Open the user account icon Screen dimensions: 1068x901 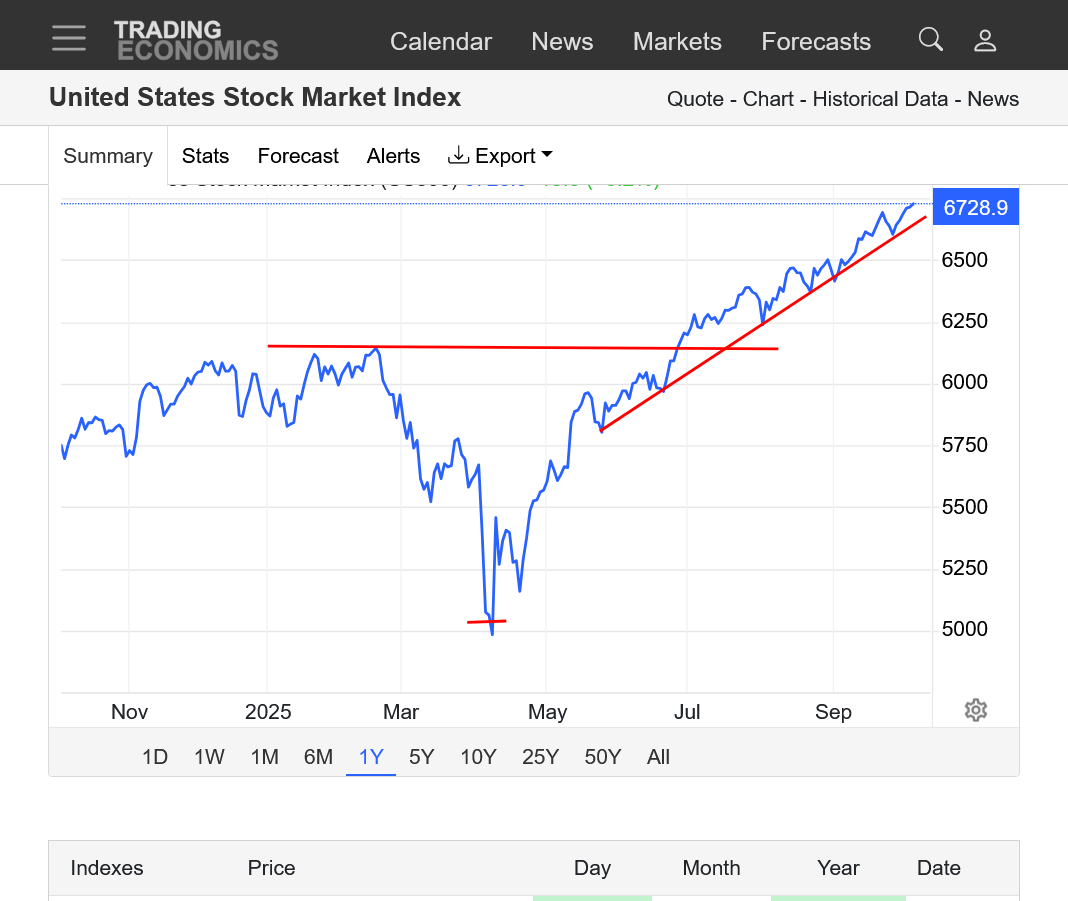985,40
